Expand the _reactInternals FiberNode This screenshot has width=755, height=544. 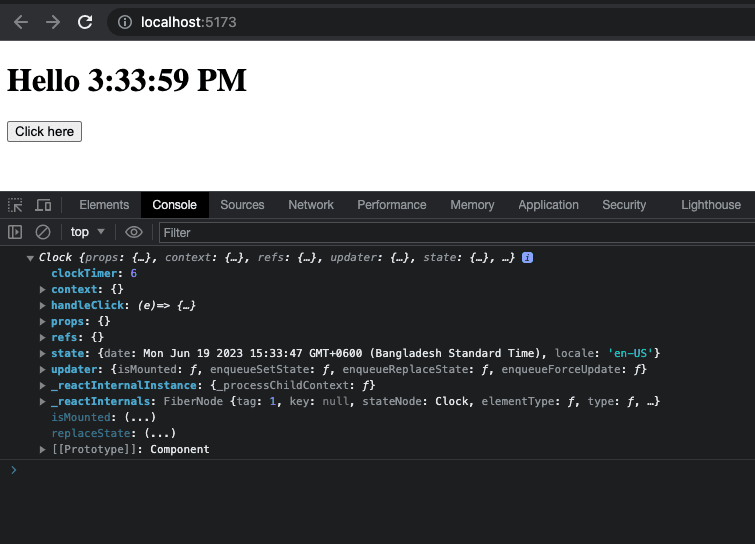42,401
